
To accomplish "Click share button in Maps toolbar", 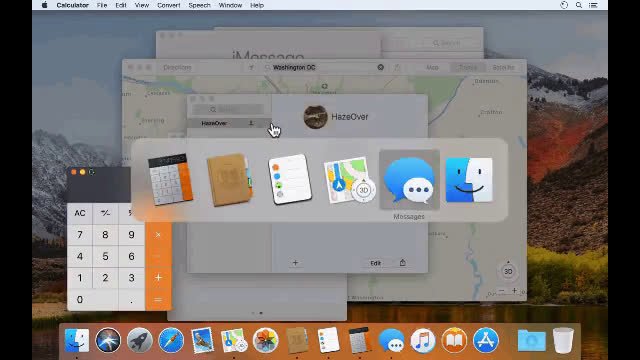I will click(x=397, y=67).
